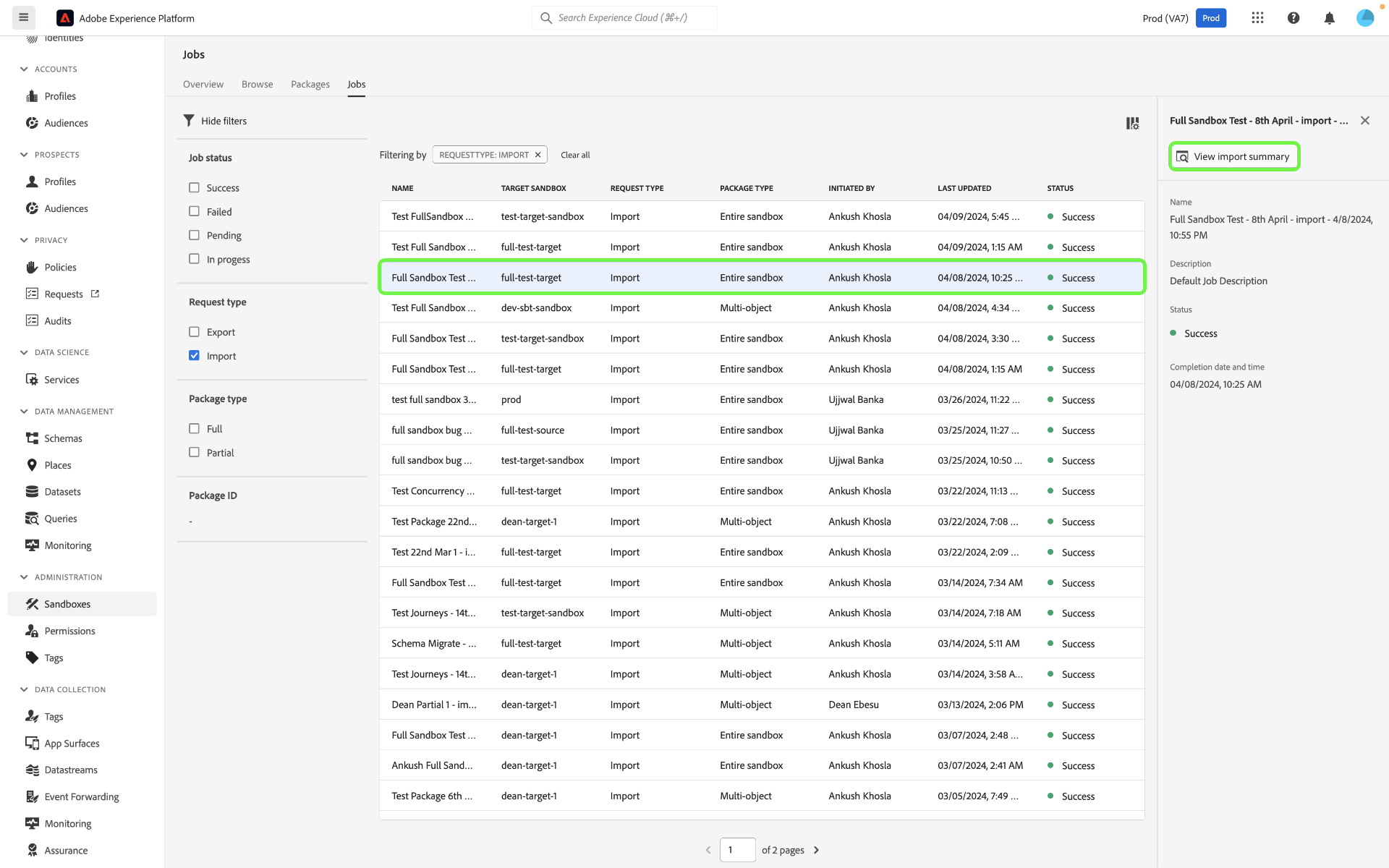Image resolution: width=1389 pixels, height=868 pixels.
Task: Open the column settings icon
Action: pos(1132,124)
